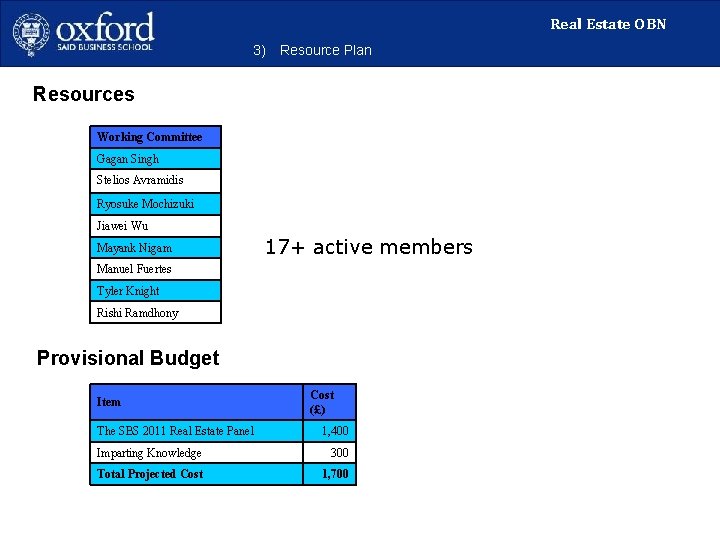Click the Oxford Said Business School wordmark
This screenshot has width=720, height=540.
tap(105, 31)
